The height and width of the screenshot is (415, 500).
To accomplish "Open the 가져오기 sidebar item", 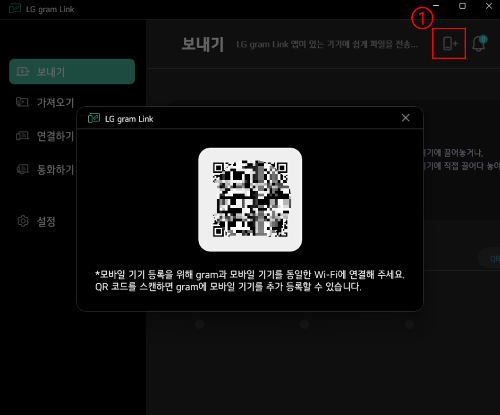I will click(x=45, y=102).
